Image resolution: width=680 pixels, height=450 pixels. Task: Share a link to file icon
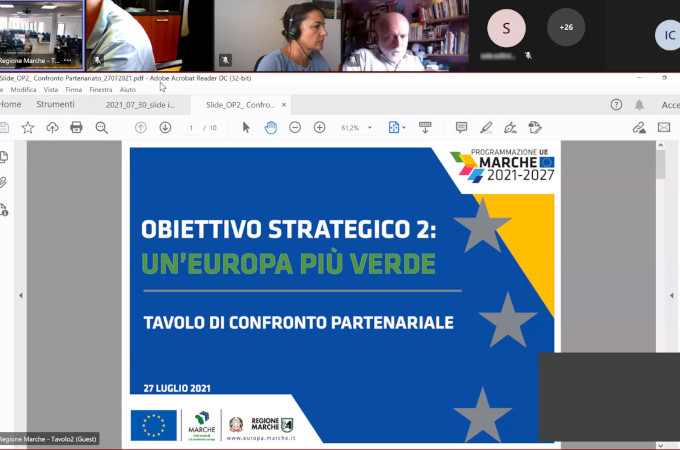click(639, 127)
